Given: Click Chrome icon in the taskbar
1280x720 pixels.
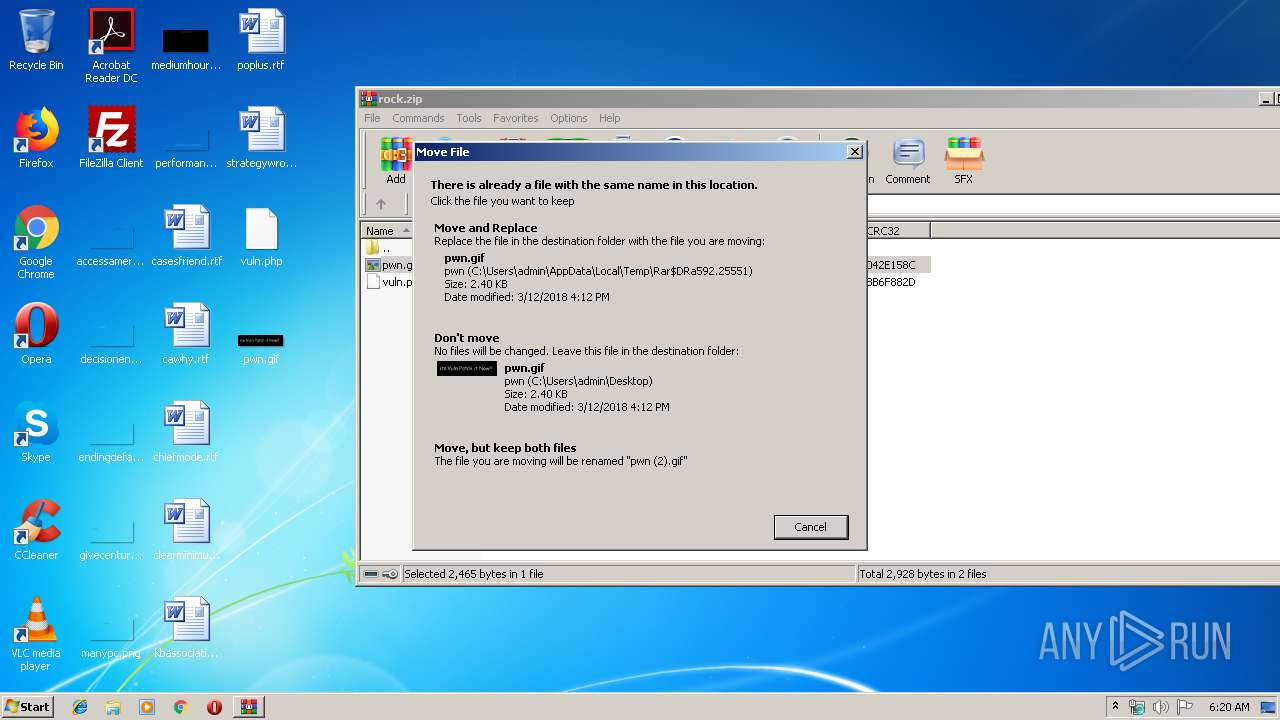Looking at the screenshot, I should click(180, 707).
